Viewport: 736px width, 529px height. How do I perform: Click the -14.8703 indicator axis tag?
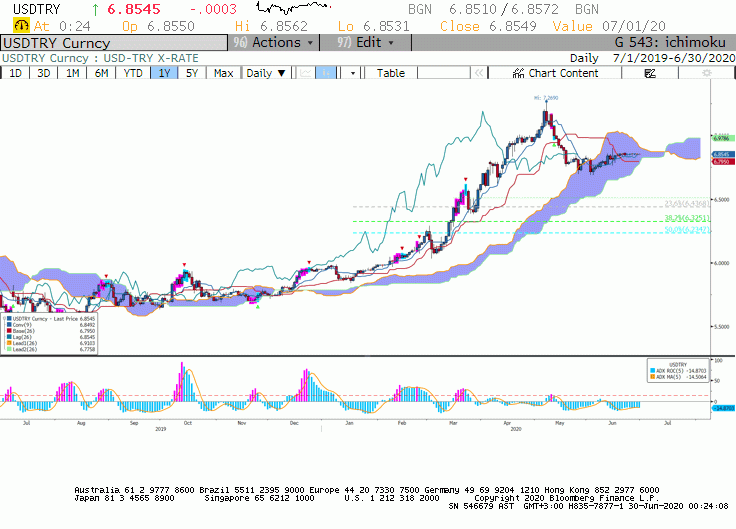(723, 408)
